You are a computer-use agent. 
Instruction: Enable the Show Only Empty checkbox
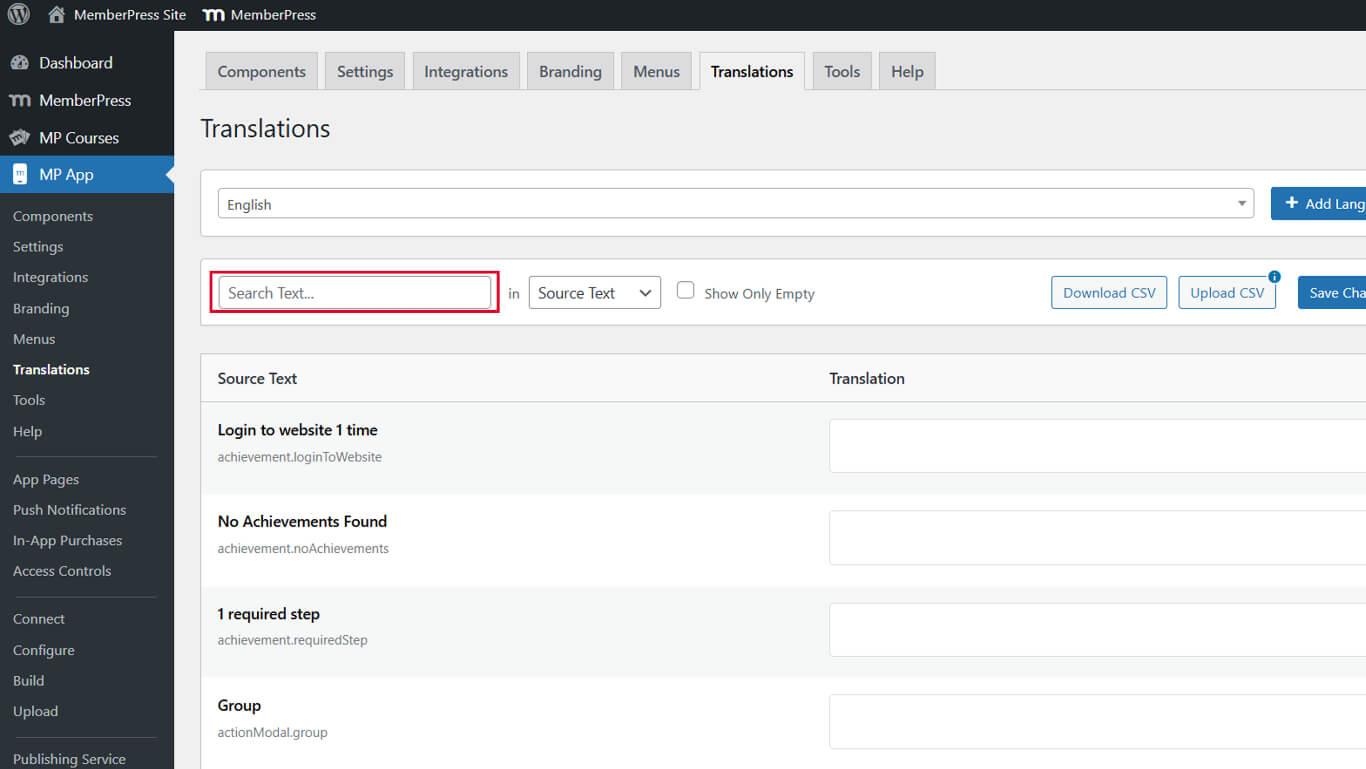tap(685, 289)
